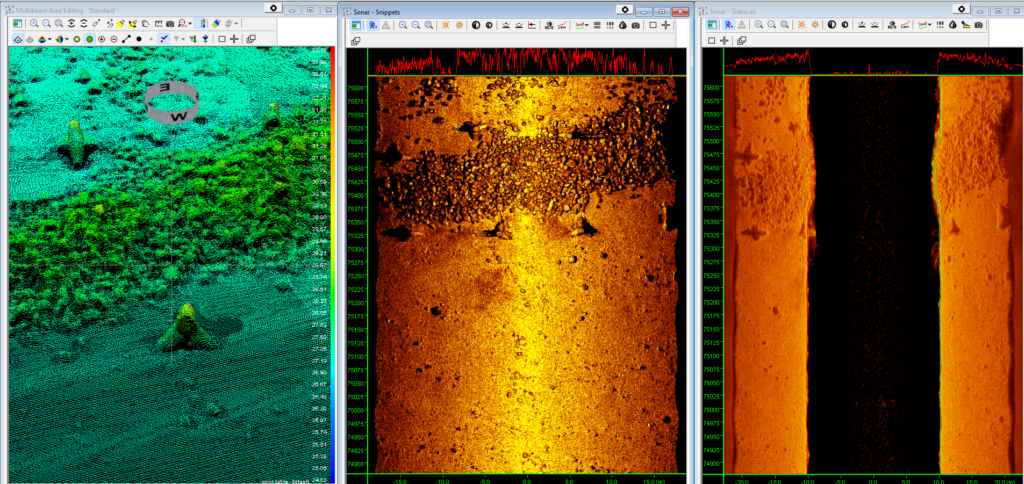The image size is (1024, 484).
Task: Open the filter funnel dropdown in multibeam toolbar
Action: tap(180, 39)
